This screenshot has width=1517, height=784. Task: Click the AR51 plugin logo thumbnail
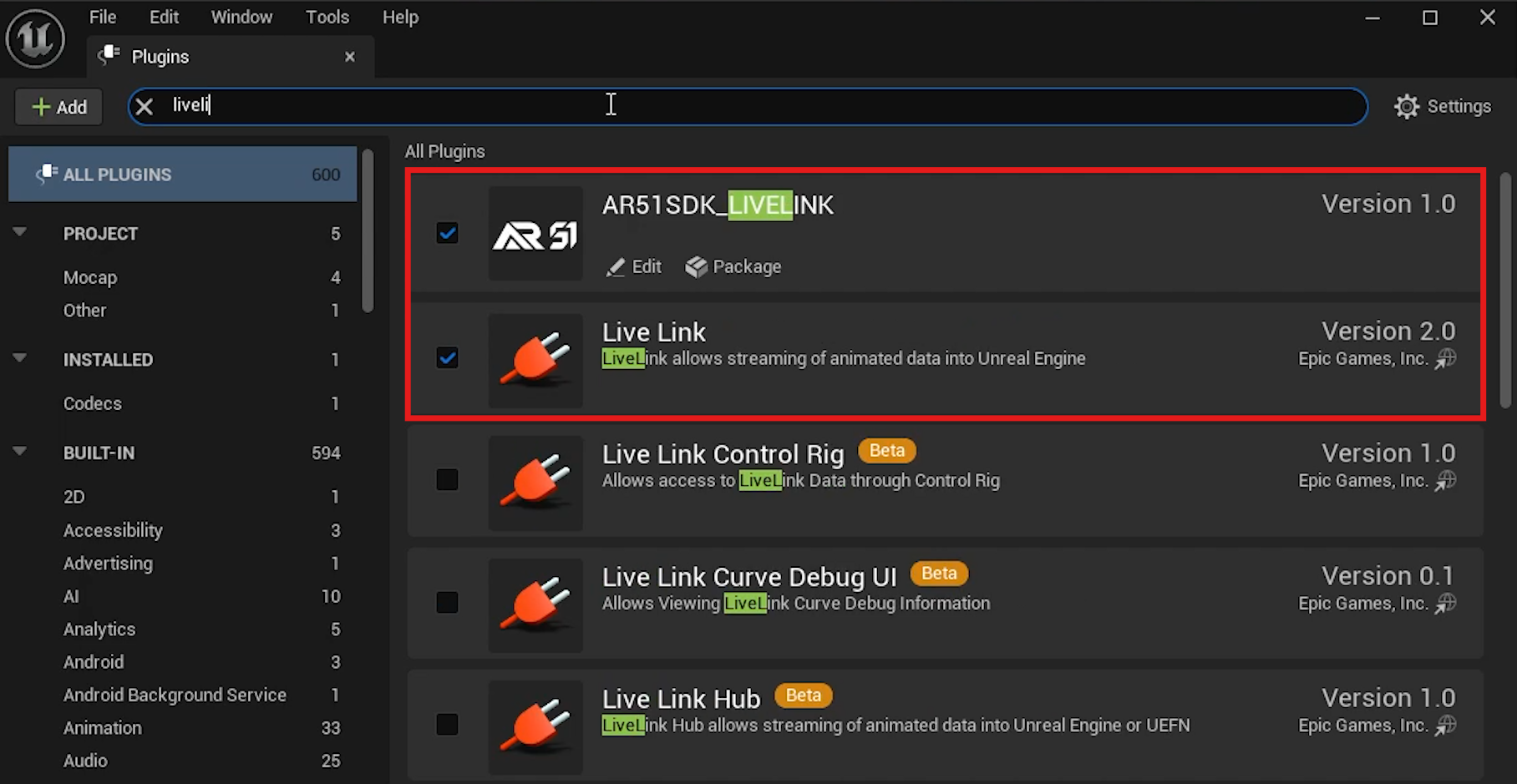point(535,234)
